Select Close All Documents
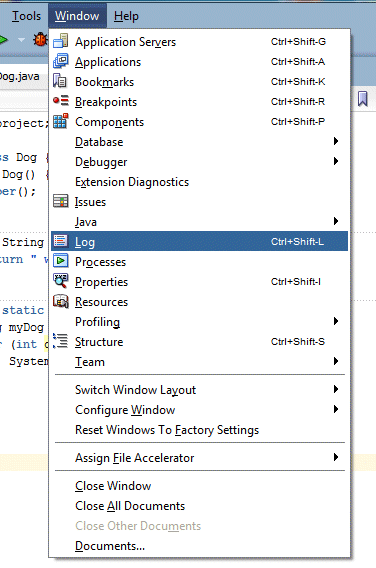The image size is (376, 568). pyautogui.click(x=199, y=506)
